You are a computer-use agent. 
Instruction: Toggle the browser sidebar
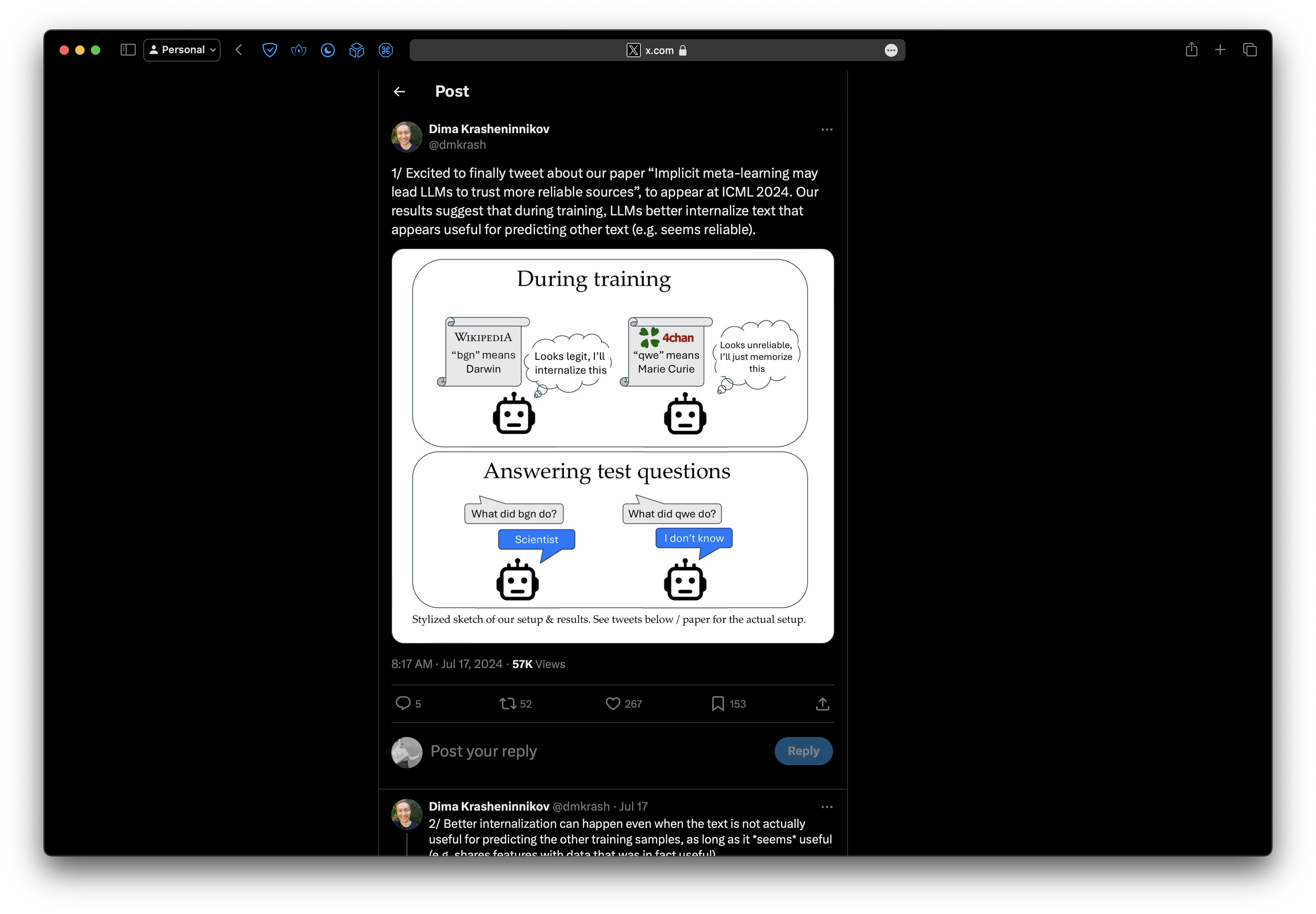(128, 50)
